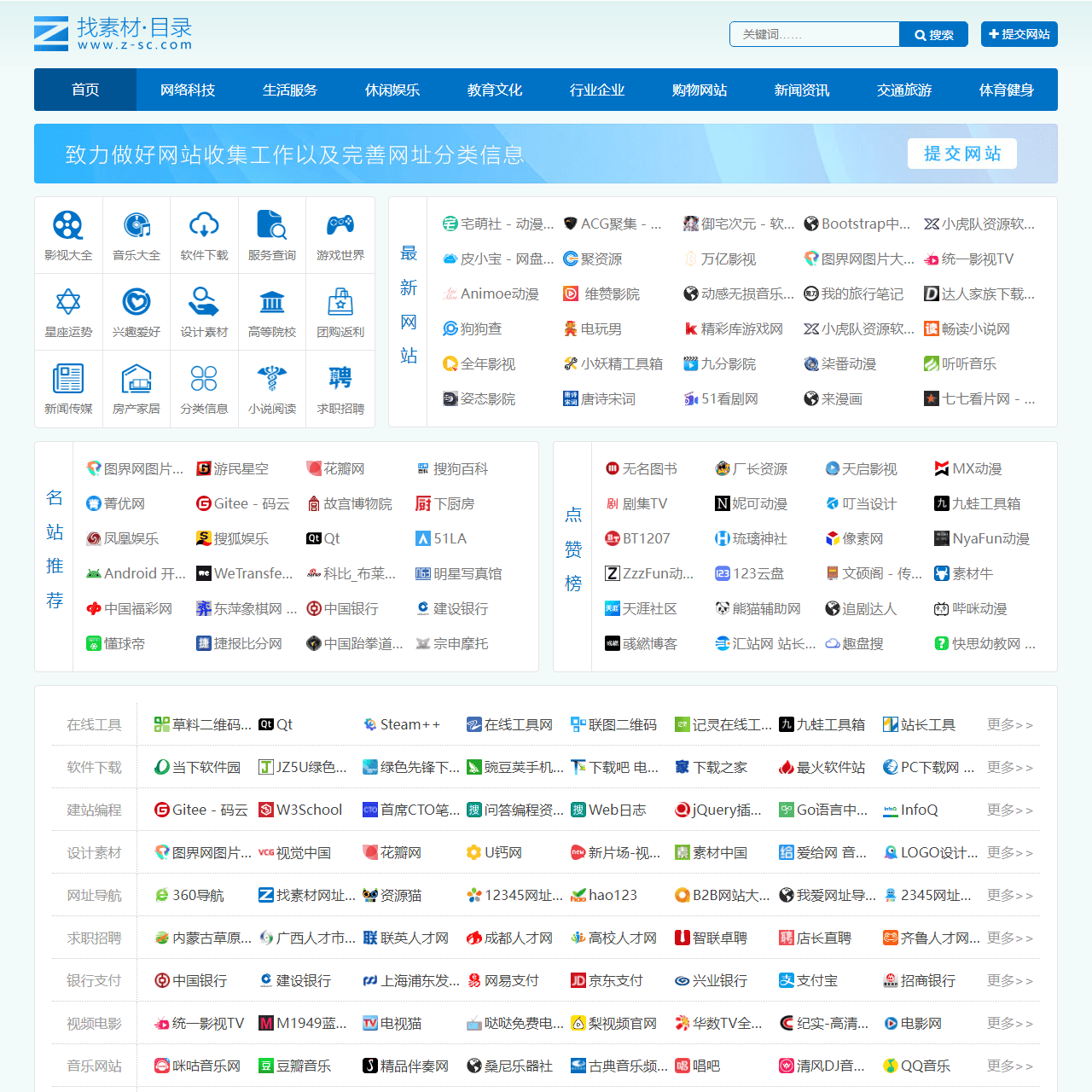This screenshot has height=1092, width=1092.
Task: Open the 新闻传媒 newspaper icon
Action: 68,379
